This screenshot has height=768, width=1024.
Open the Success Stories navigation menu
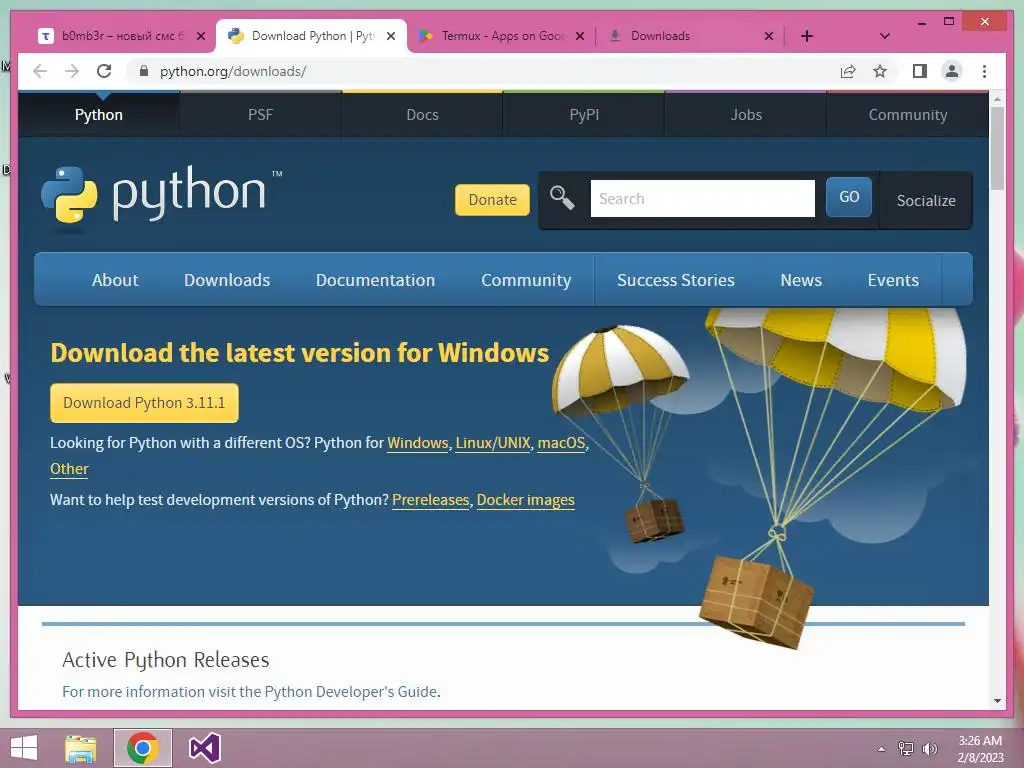[676, 280]
